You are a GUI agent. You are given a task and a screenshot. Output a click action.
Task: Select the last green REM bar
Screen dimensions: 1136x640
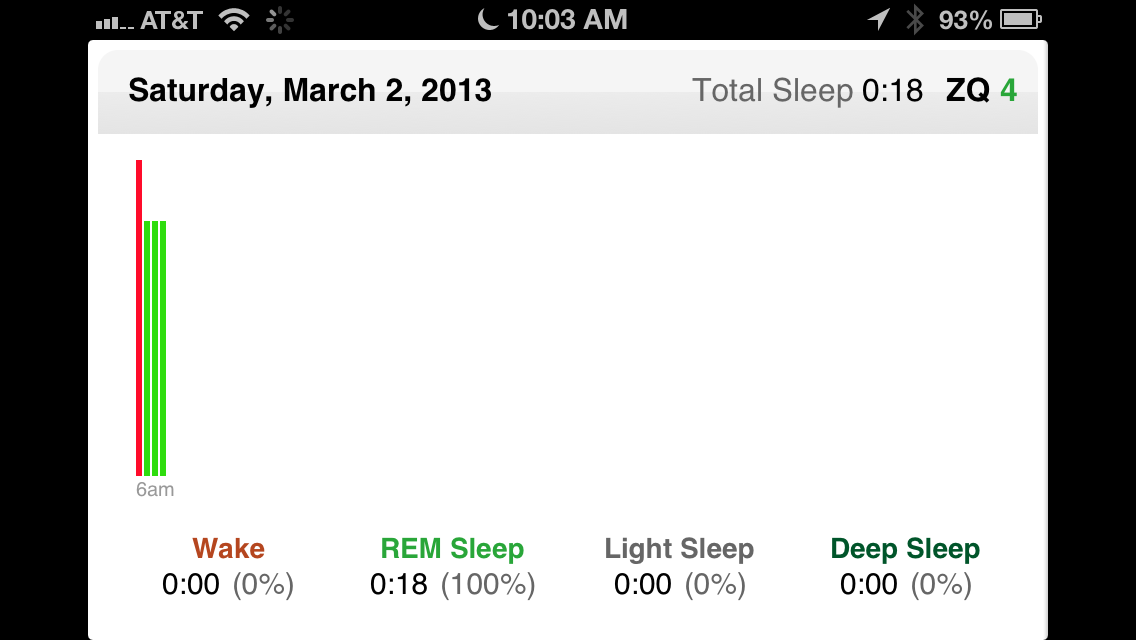pyautogui.click(x=163, y=348)
